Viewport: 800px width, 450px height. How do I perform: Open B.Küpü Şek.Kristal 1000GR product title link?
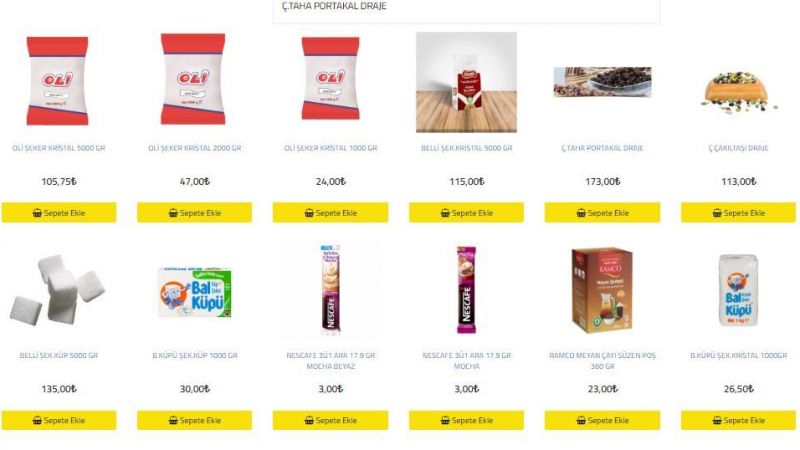738,356
